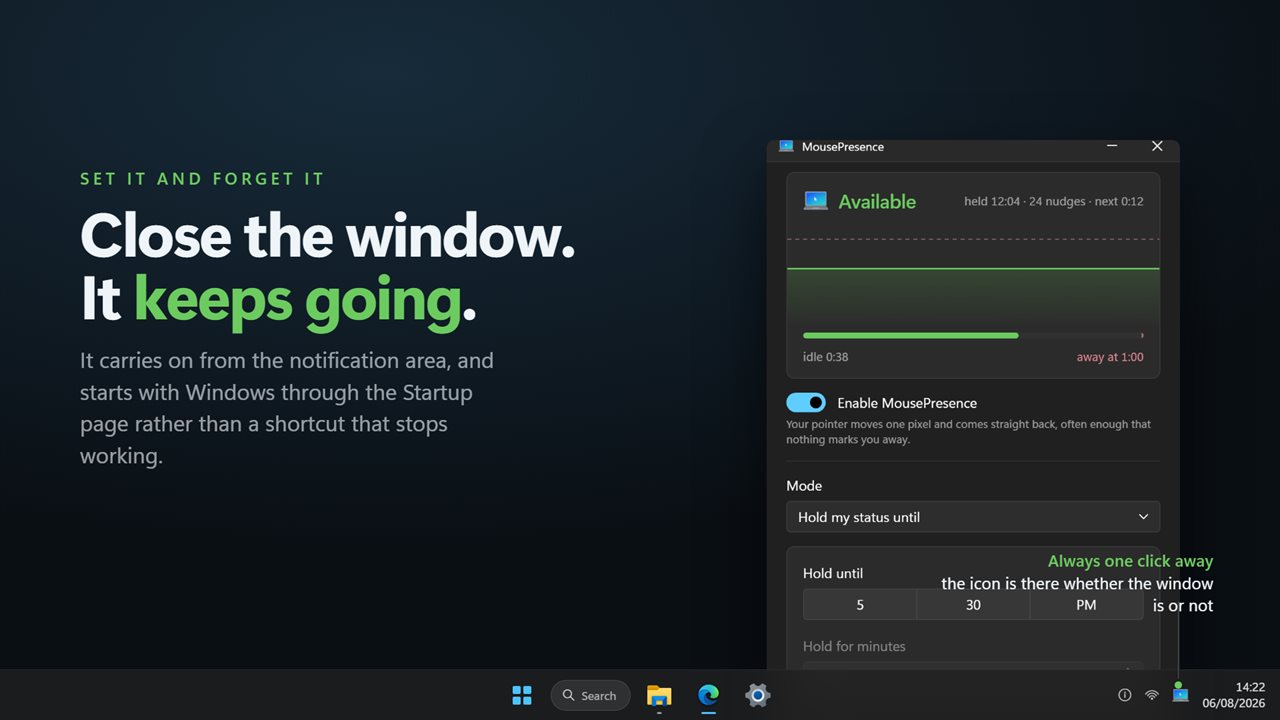This screenshot has width=1280, height=720.
Task: Click the info icon in the system tray
Action: click(1124, 695)
